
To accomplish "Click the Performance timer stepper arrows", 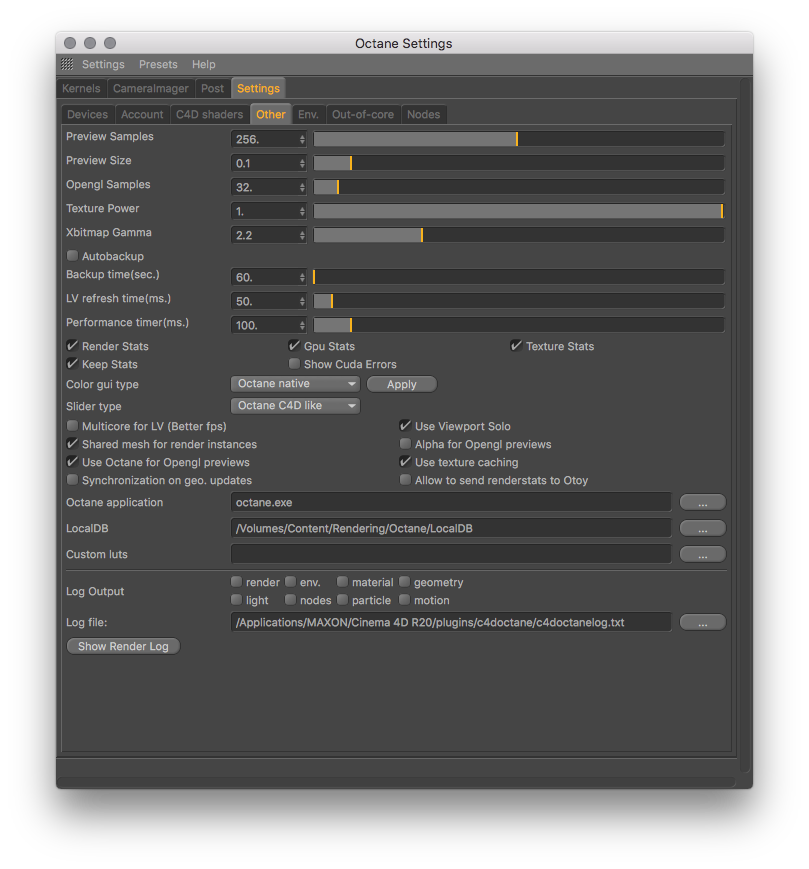I will coord(302,325).
